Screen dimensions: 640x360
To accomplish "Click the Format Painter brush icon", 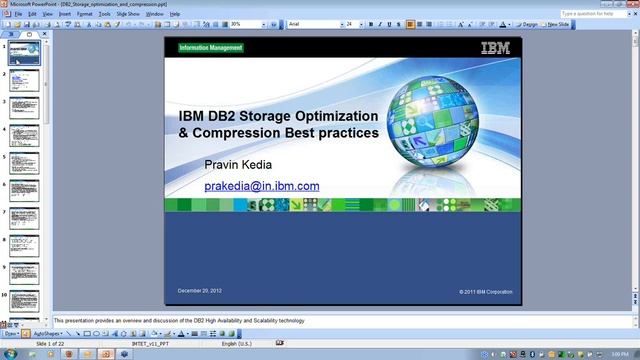I will tap(117, 24).
